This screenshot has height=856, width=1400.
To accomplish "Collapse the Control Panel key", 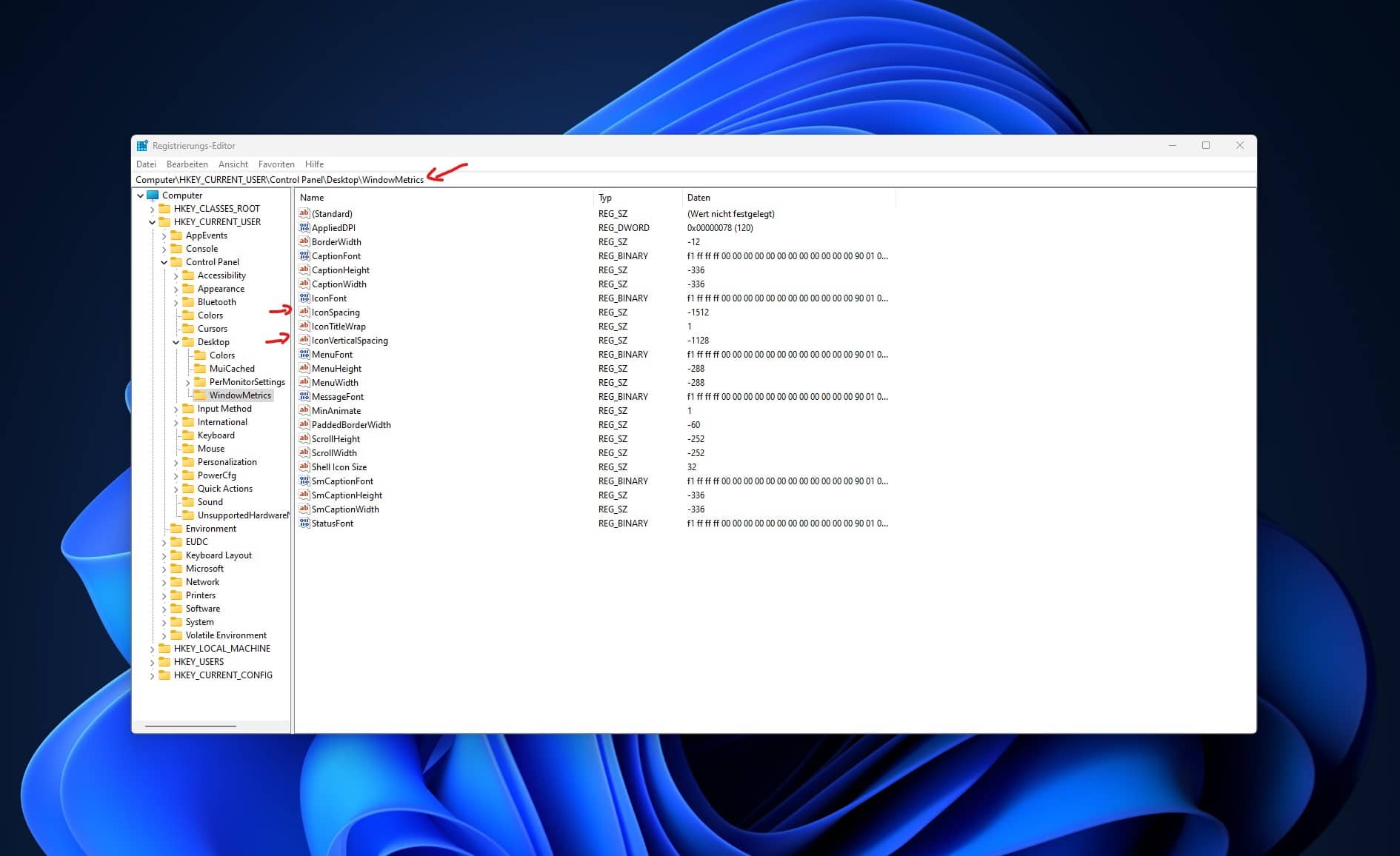I will point(164,262).
